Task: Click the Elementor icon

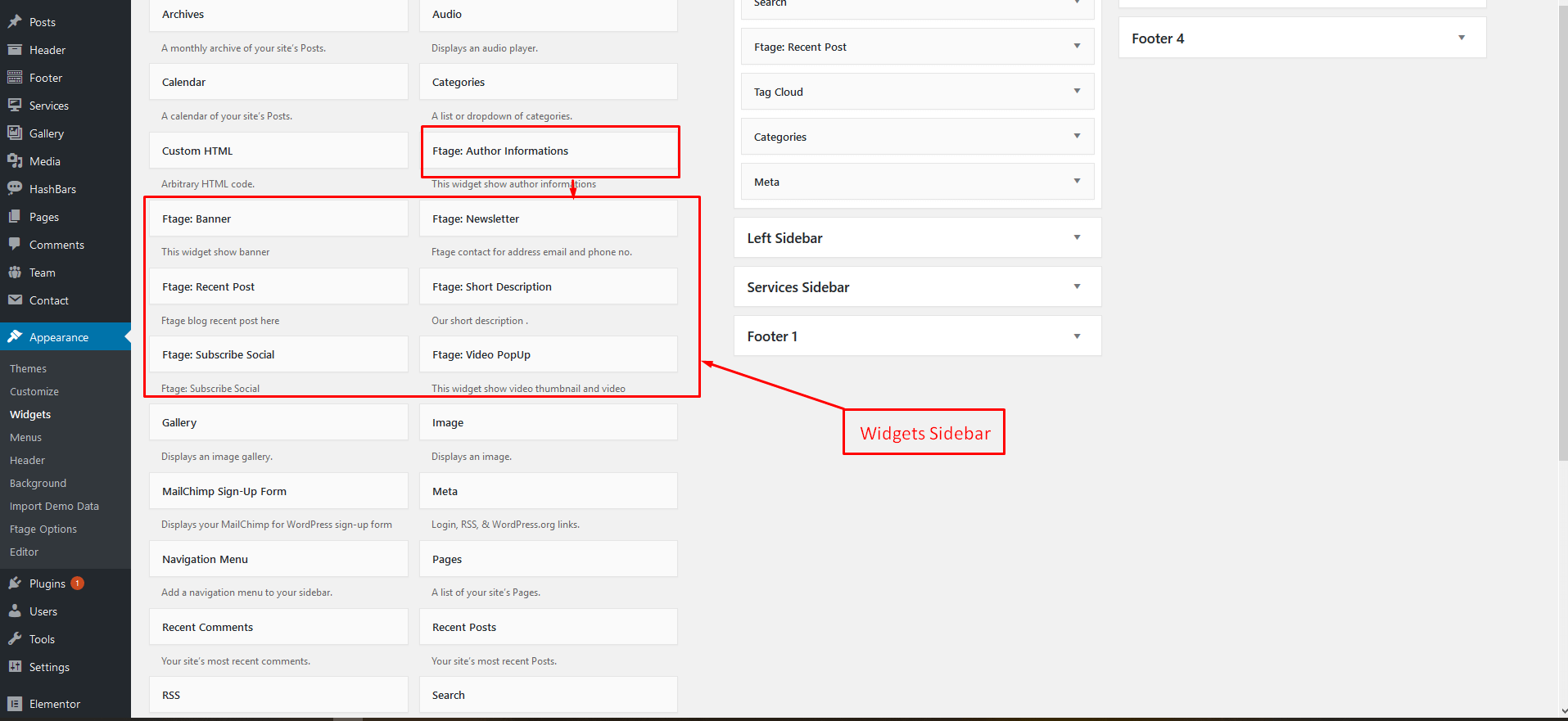Action: (15, 703)
